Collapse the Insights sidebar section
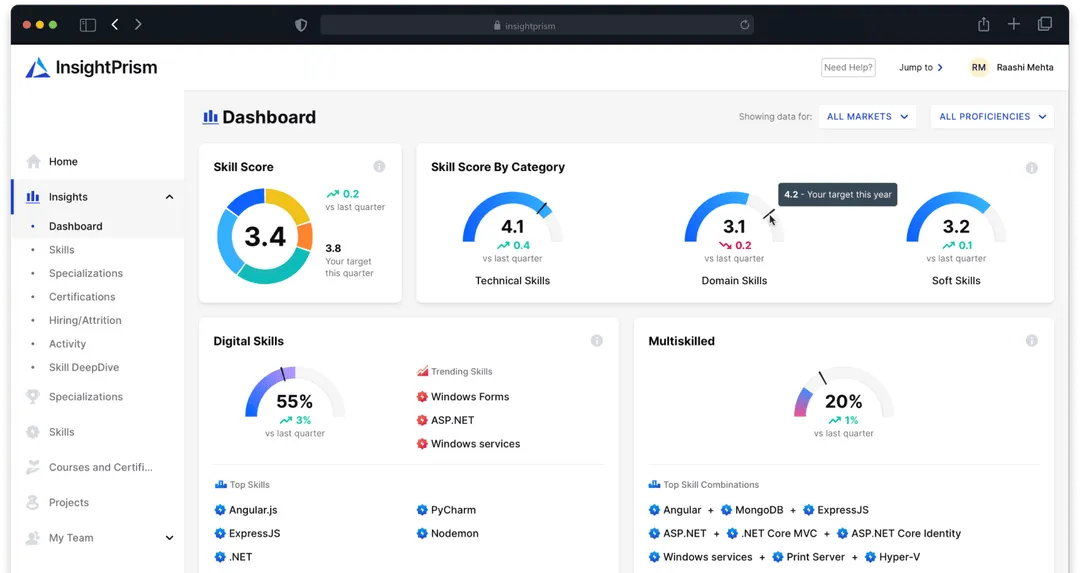This screenshot has height=573, width=1080. point(169,197)
